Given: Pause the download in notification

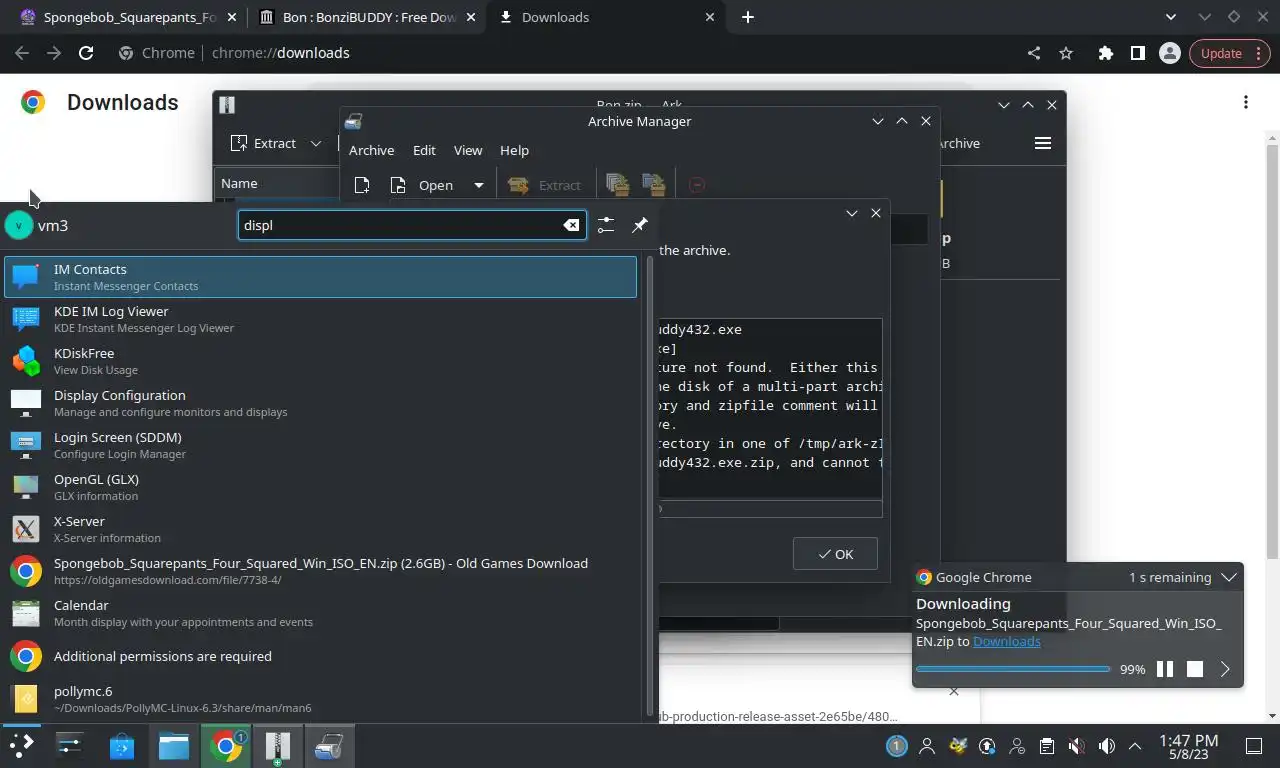Looking at the screenshot, I should [x=1165, y=669].
